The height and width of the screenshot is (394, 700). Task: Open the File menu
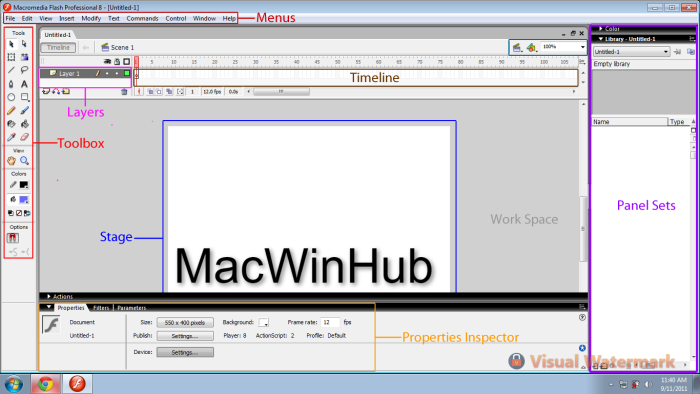click(10, 18)
